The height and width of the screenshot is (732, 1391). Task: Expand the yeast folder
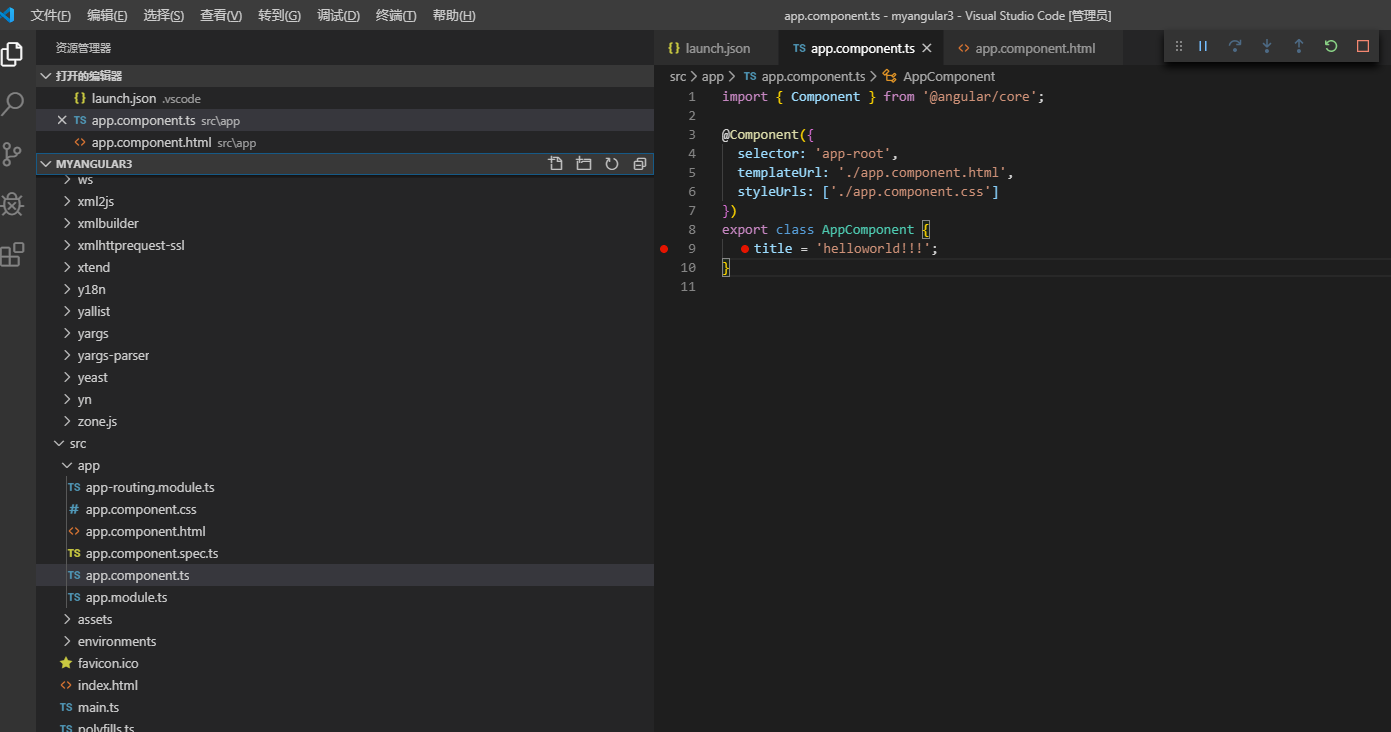click(x=345, y=378)
